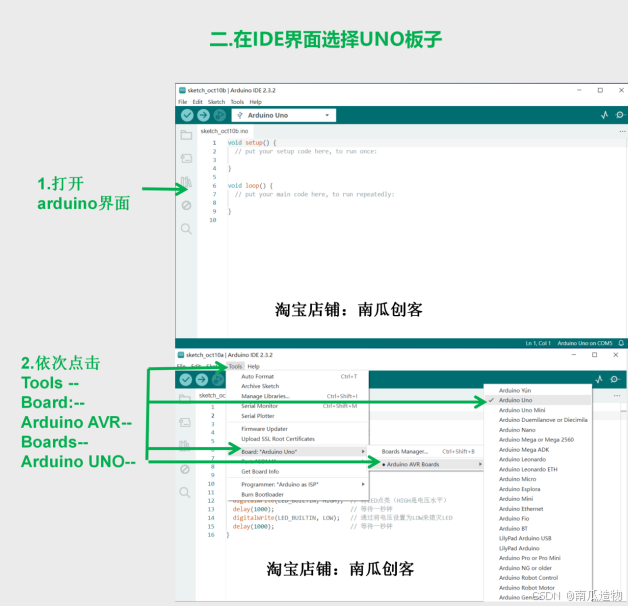Click highlighted Tools menu in lower IDE window
The height and width of the screenshot is (607, 628).
click(x=236, y=366)
